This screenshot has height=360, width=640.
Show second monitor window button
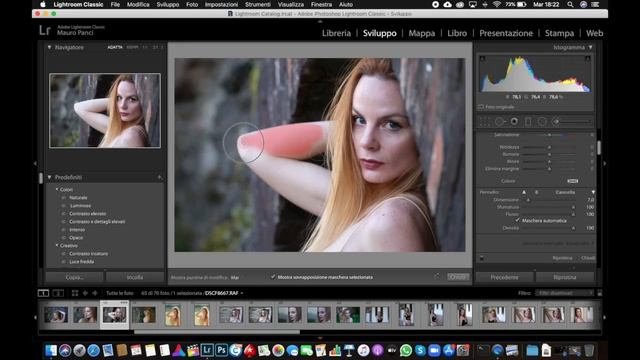58,293
